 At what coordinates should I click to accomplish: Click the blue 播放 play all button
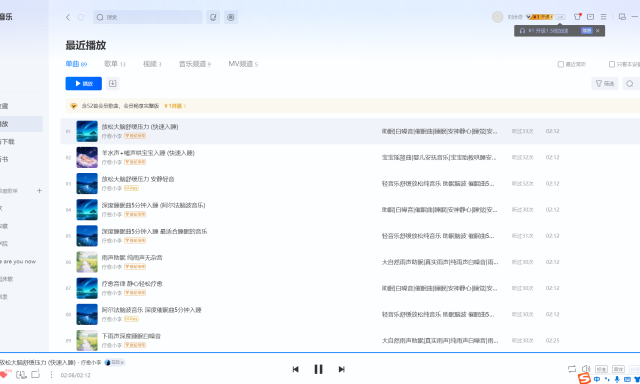tap(84, 83)
